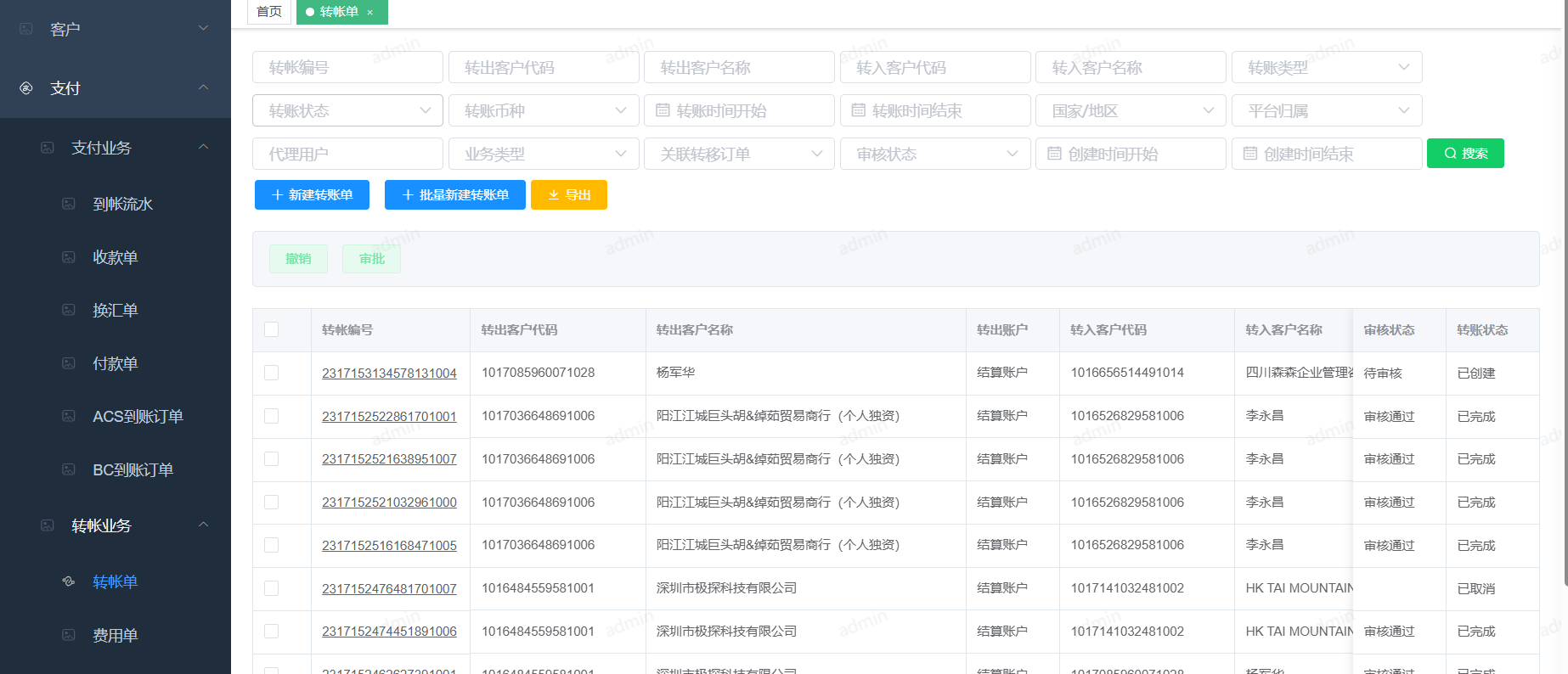The width and height of the screenshot is (1568, 674).
Task: Click the 收款单 menu icon
Action: tap(69, 257)
